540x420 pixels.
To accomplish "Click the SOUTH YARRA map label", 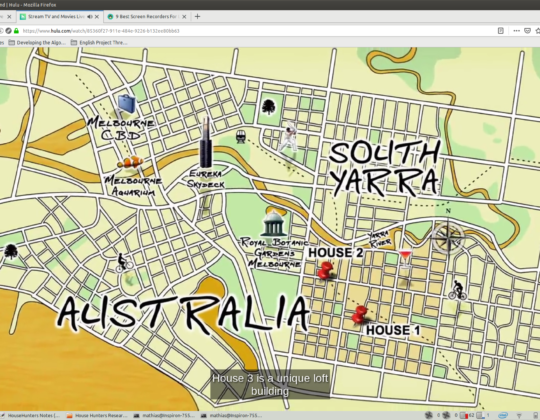I will [x=385, y=168].
